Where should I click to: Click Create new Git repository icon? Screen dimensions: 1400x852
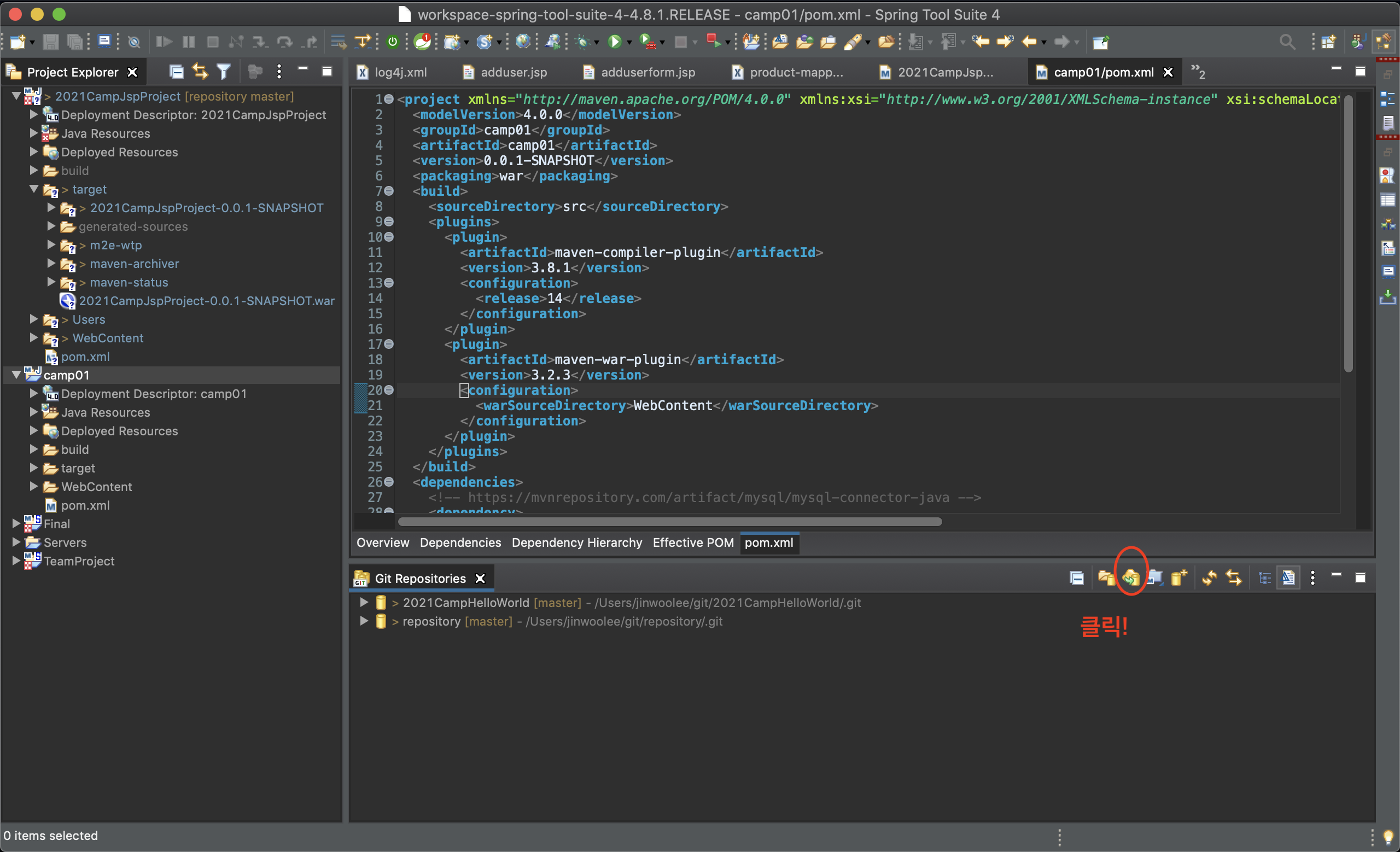pyautogui.click(x=1179, y=578)
